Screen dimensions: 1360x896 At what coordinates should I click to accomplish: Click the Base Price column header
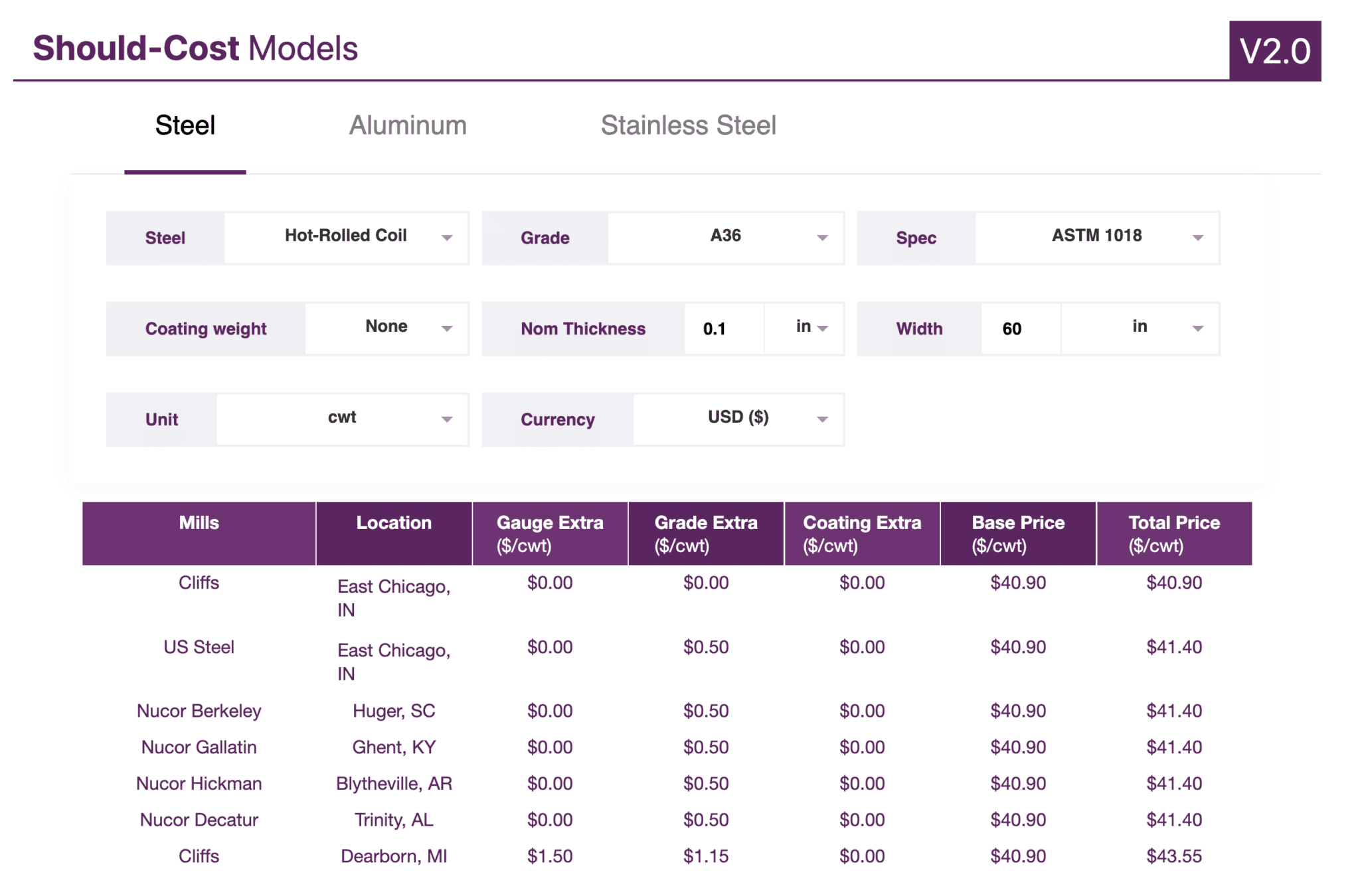click(x=1017, y=533)
